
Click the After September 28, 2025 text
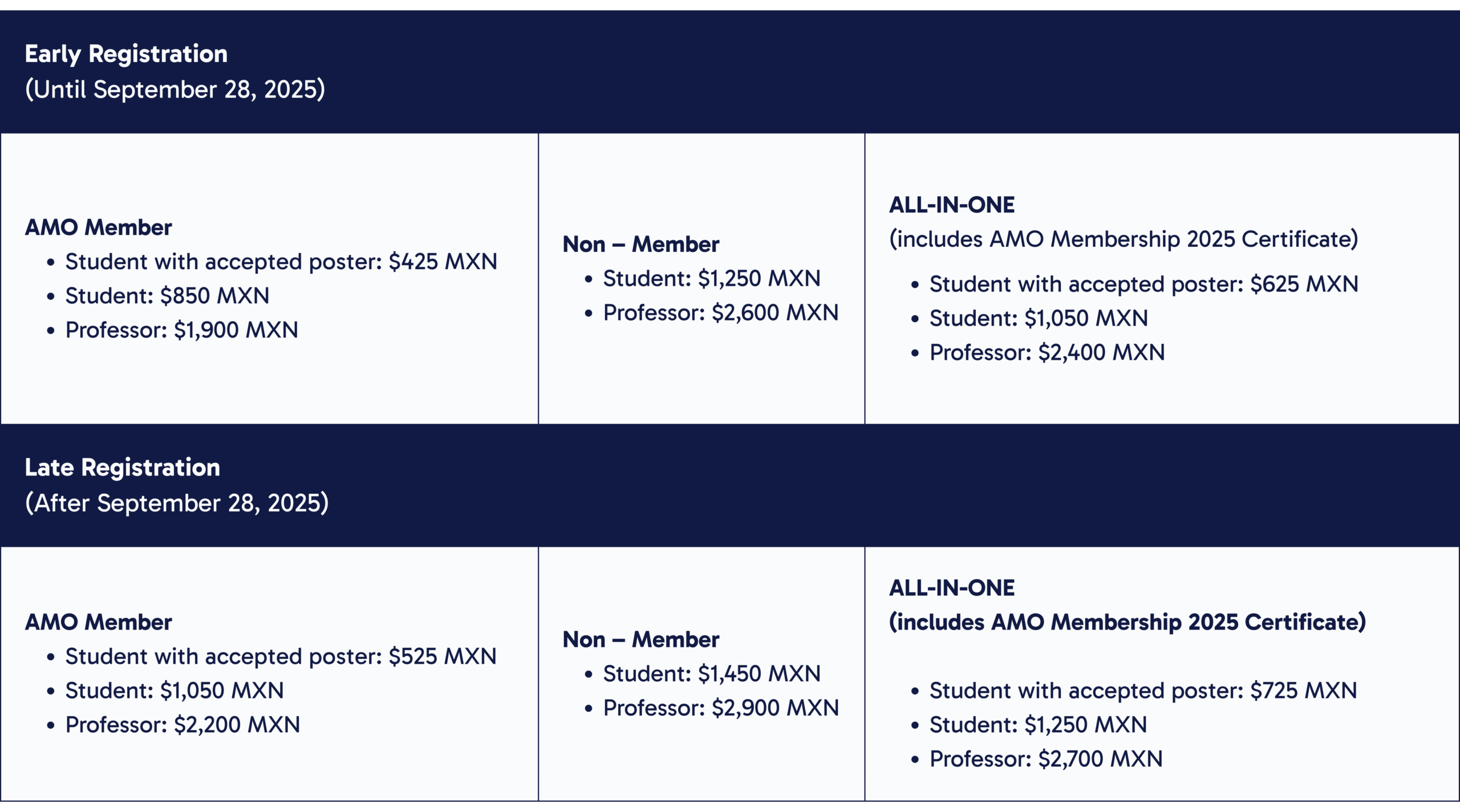[x=177, y=503]
